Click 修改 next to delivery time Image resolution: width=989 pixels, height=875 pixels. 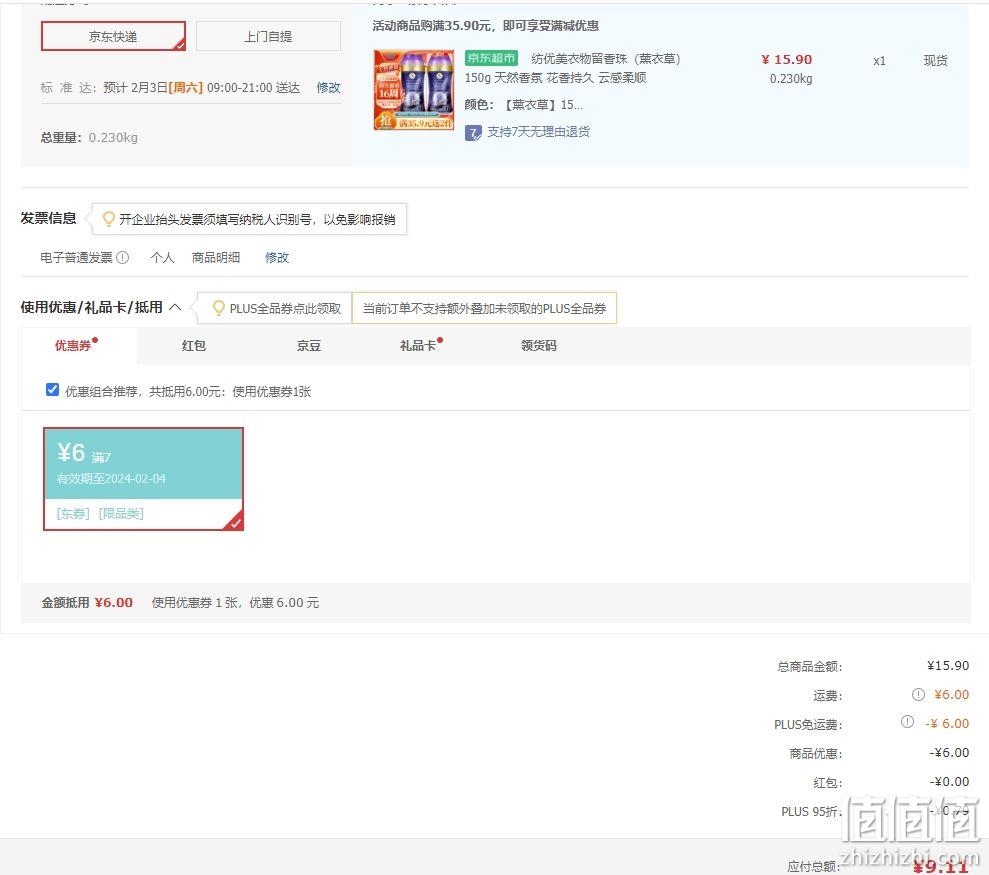point(328,88)
